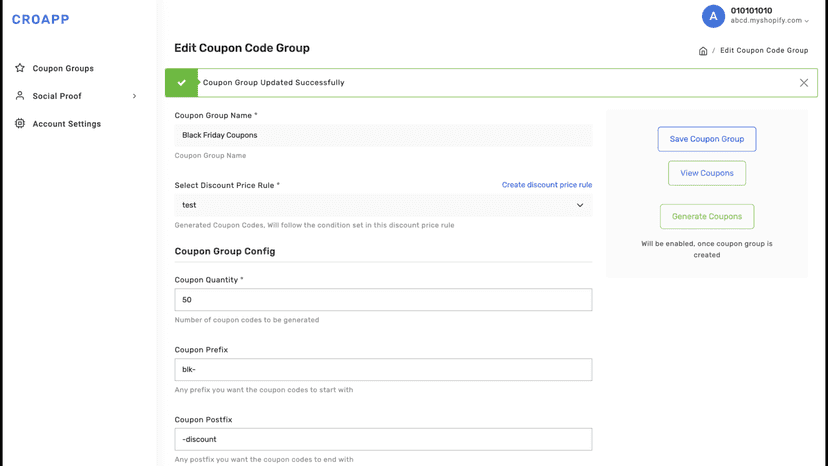The height and width of the screenshot is (466, 828).
Task: Open Create discount price rule link
Action: pos(547,185)
